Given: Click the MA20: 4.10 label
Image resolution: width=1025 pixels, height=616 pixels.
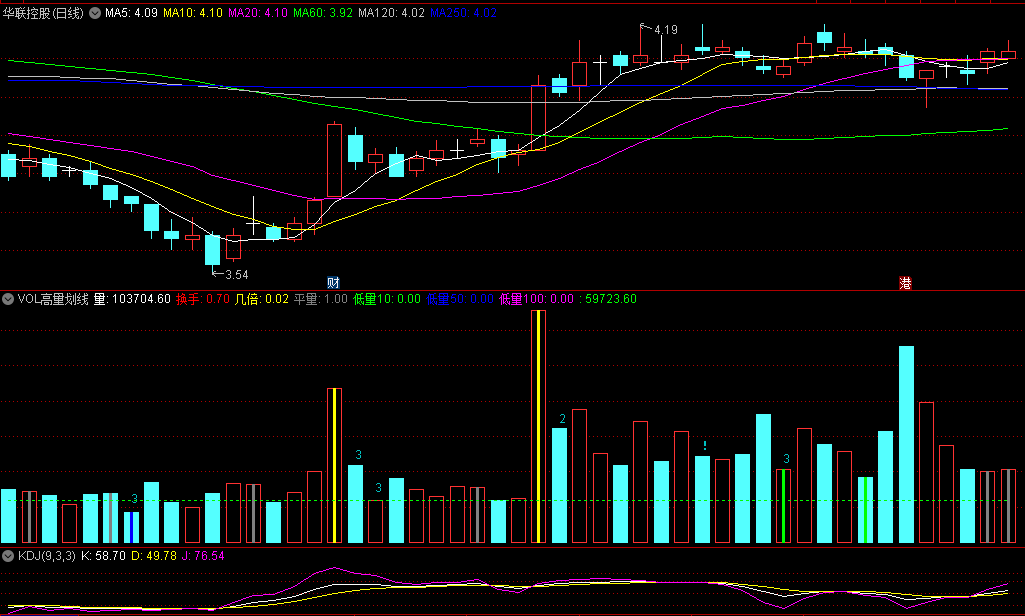Looking at the screenshot, I should pos(258,12).
